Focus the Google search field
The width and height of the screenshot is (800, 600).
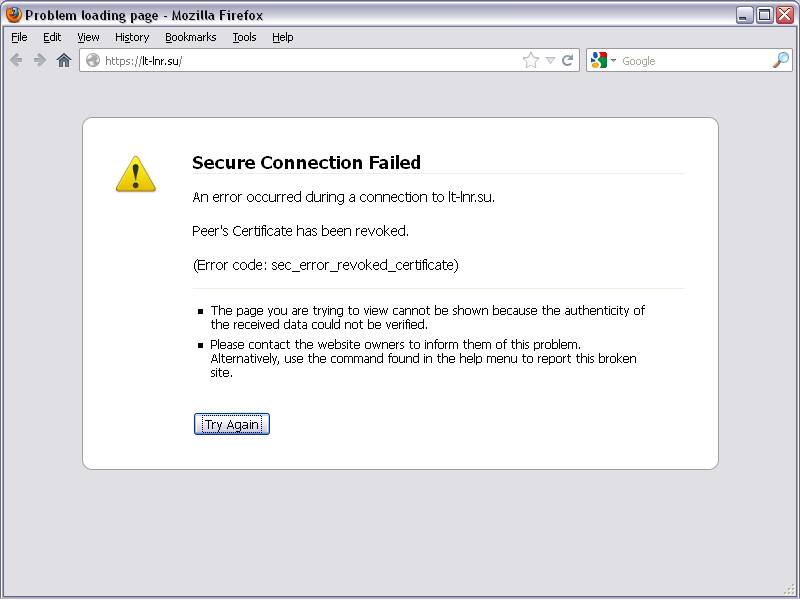click(690, 60)
